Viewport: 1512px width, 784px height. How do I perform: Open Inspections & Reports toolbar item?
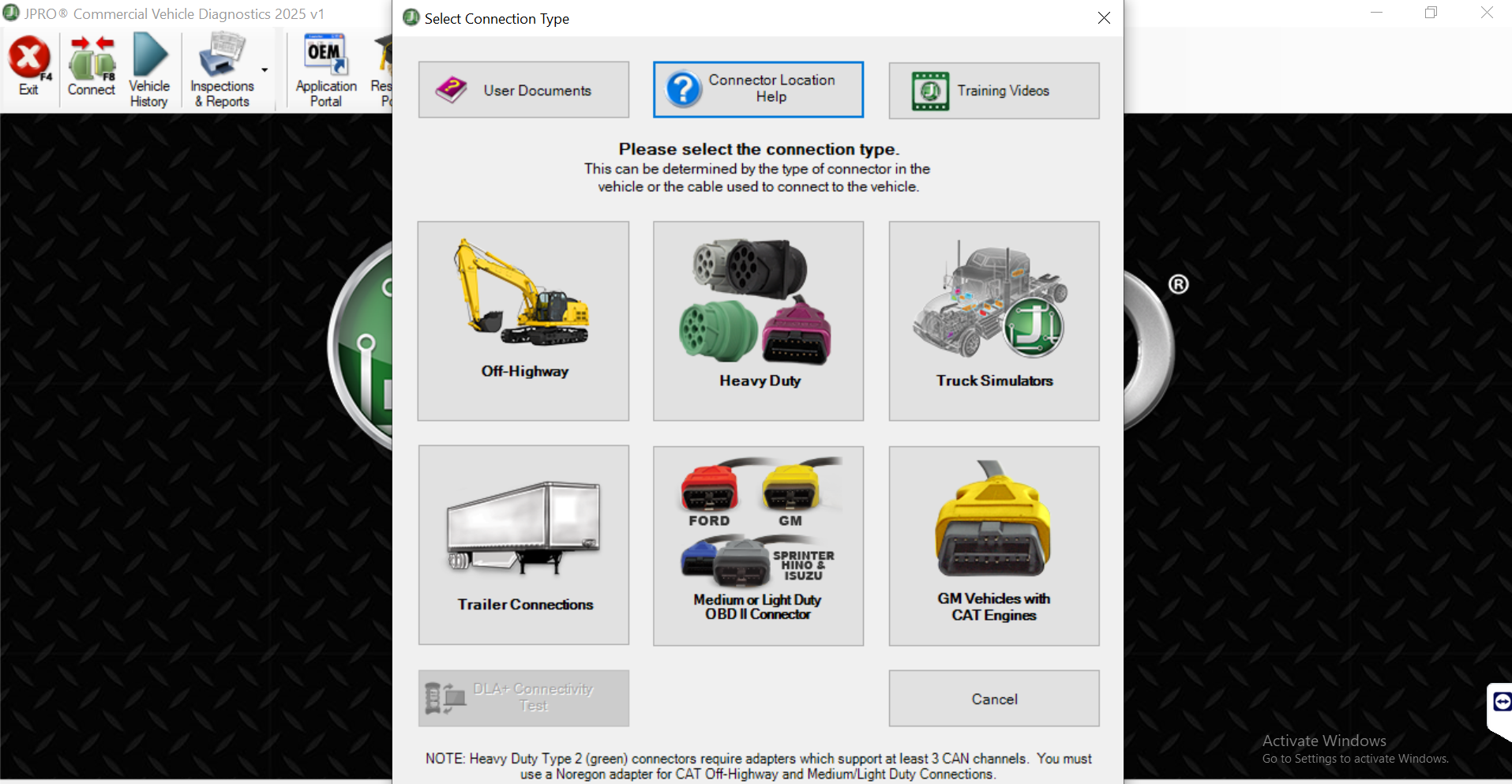coord(222,70)
